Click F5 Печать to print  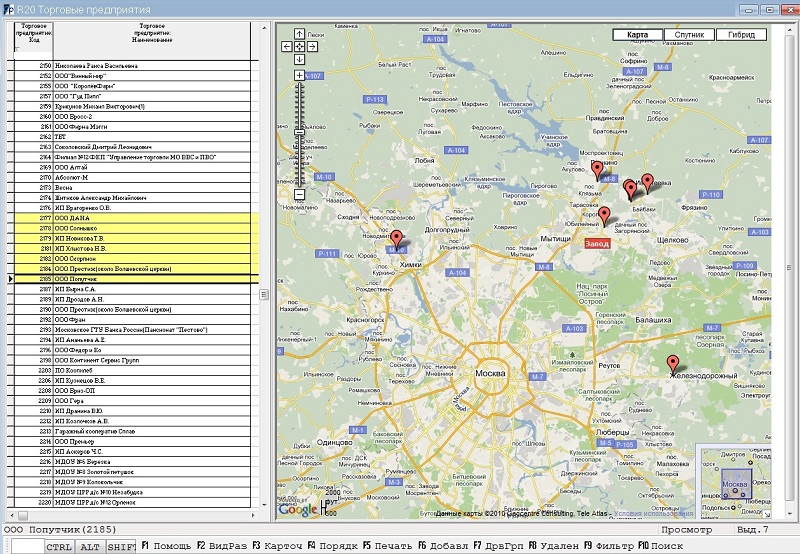point(388,546)
